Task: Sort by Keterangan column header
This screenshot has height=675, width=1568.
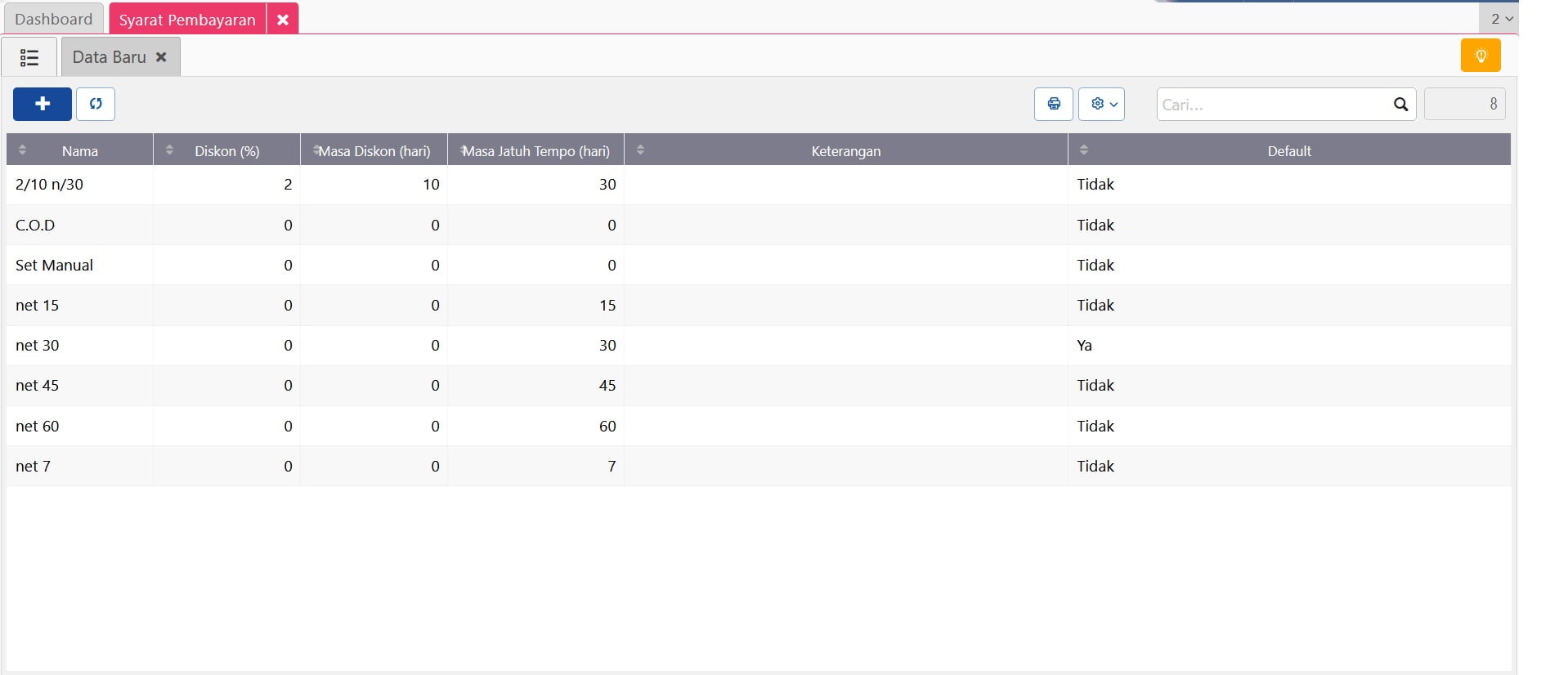Action: (845, 151)
